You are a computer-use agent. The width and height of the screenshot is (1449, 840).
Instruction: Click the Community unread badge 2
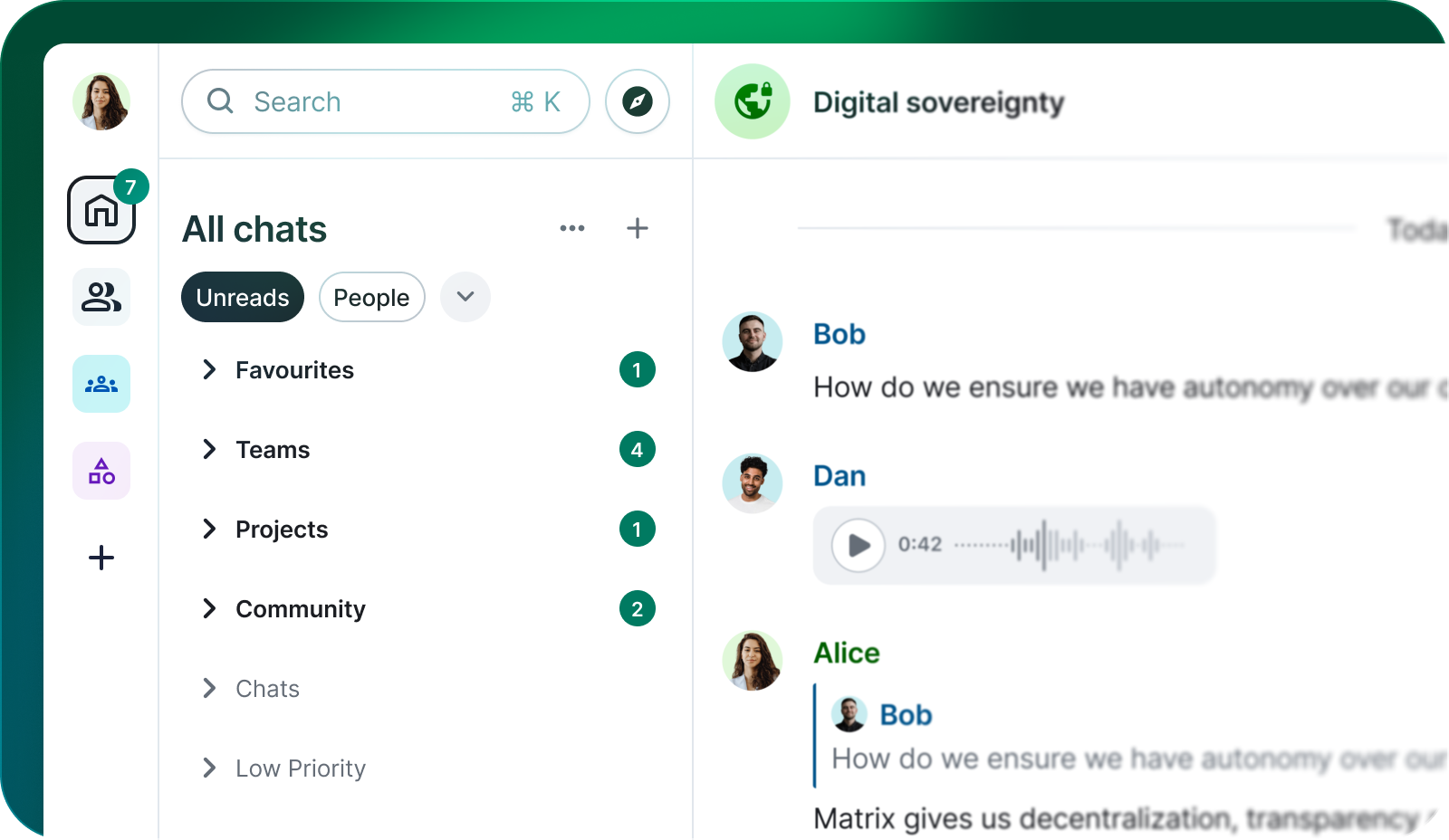pyautogui.click(x=638, y=608)
